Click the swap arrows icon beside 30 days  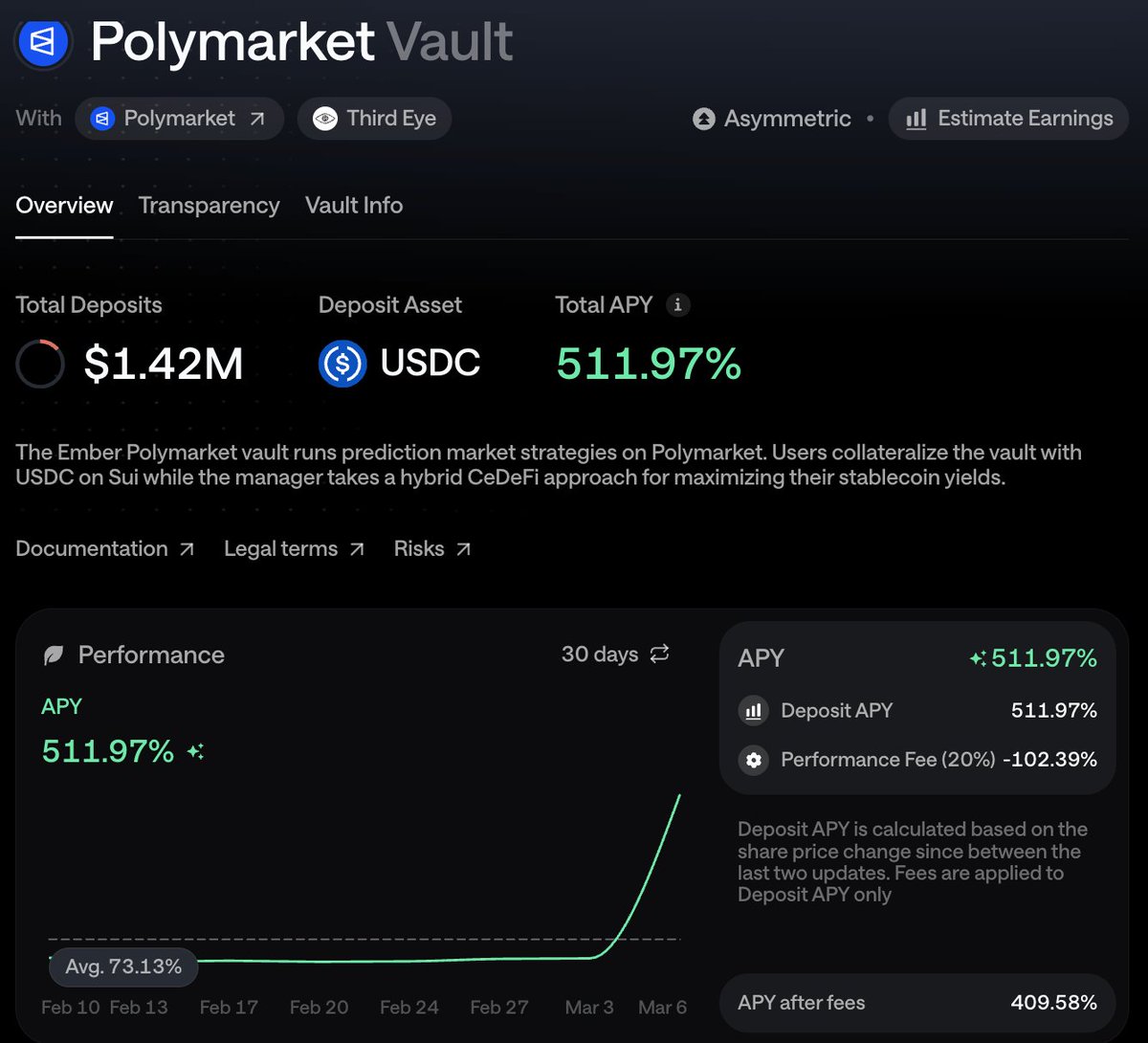[659, 655]
